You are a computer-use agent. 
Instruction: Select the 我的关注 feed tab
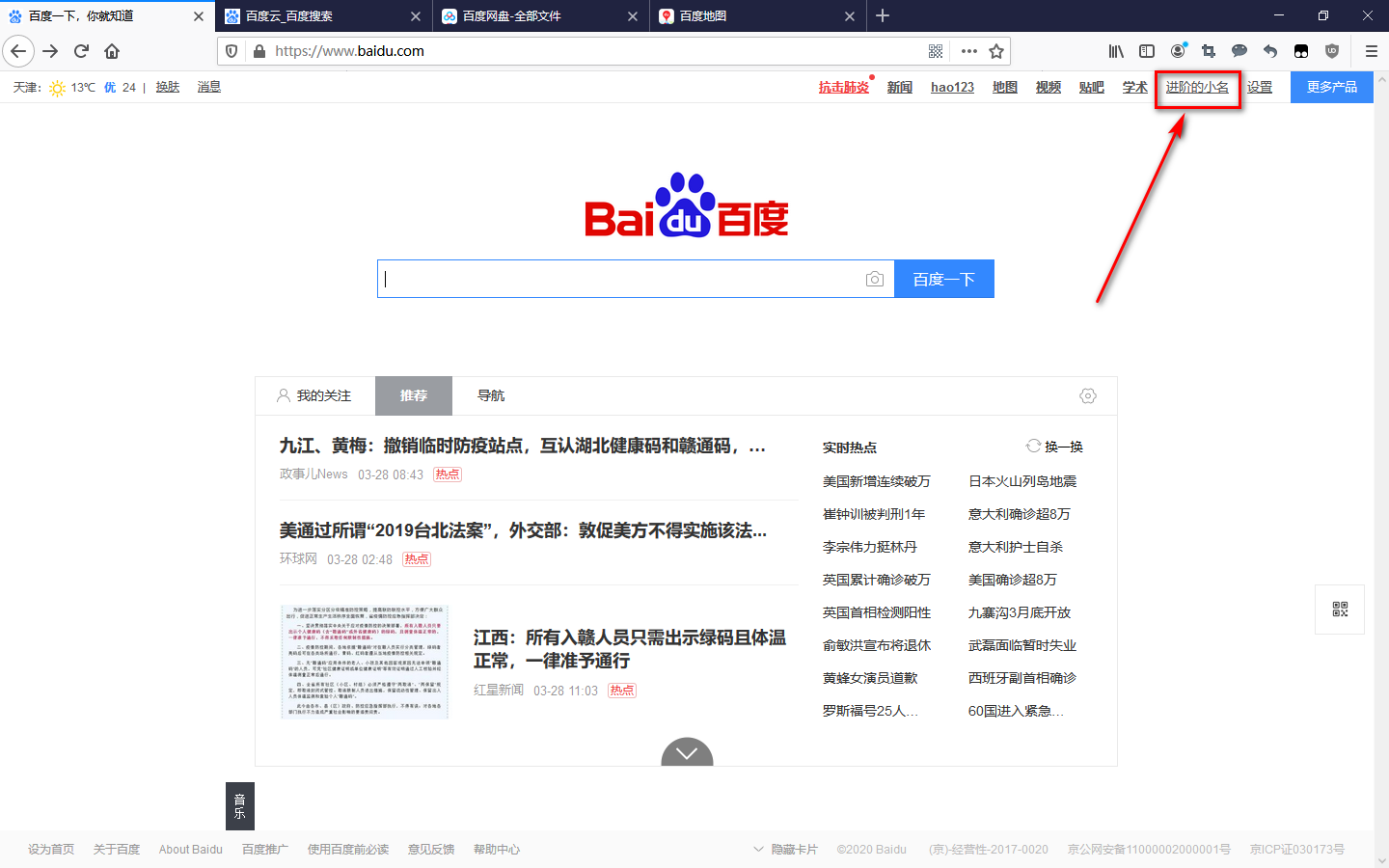click(x=313, y=395)
